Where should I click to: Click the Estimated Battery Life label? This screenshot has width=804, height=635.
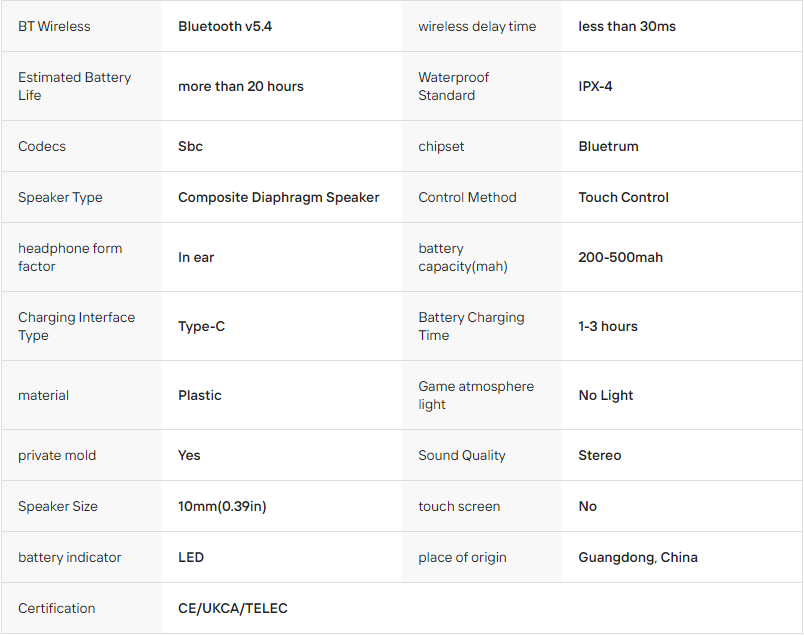coord(74,86)
